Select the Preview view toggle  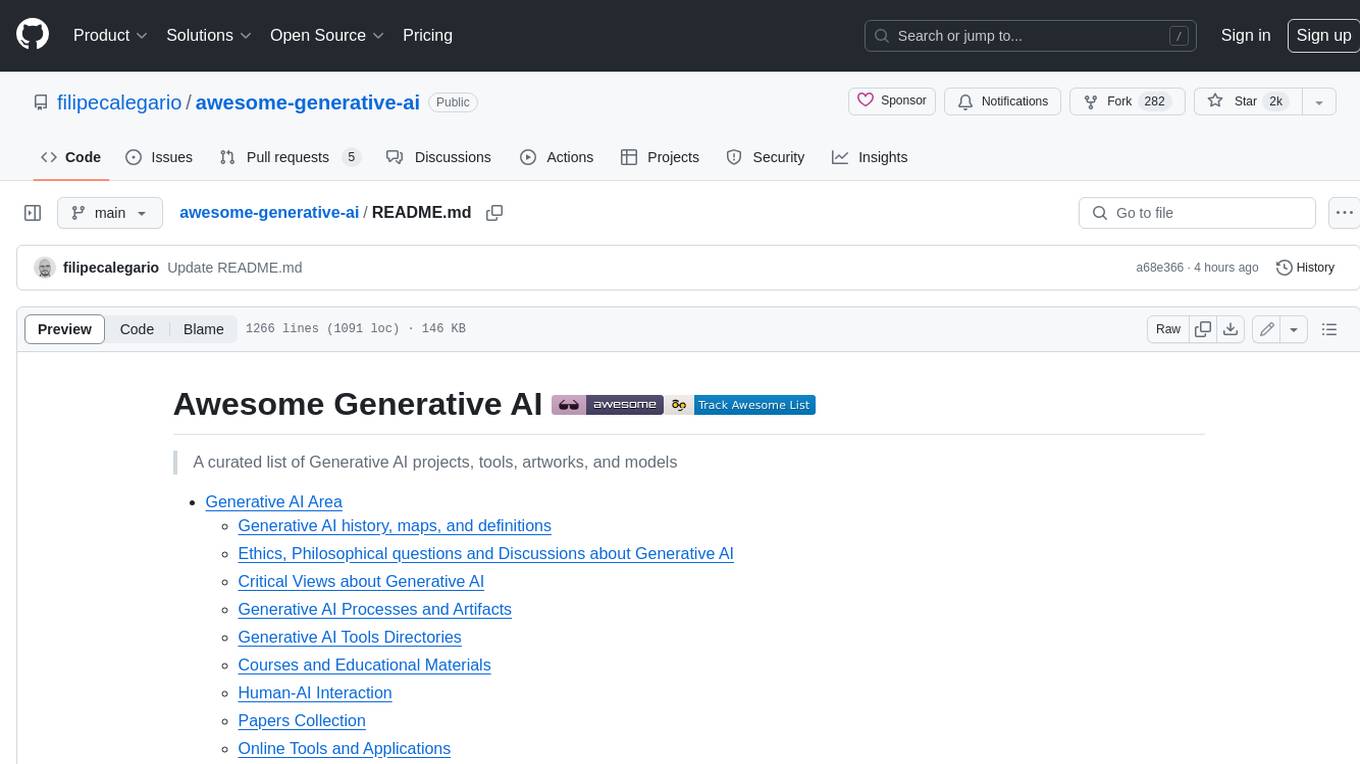click(x=65, y=329)
